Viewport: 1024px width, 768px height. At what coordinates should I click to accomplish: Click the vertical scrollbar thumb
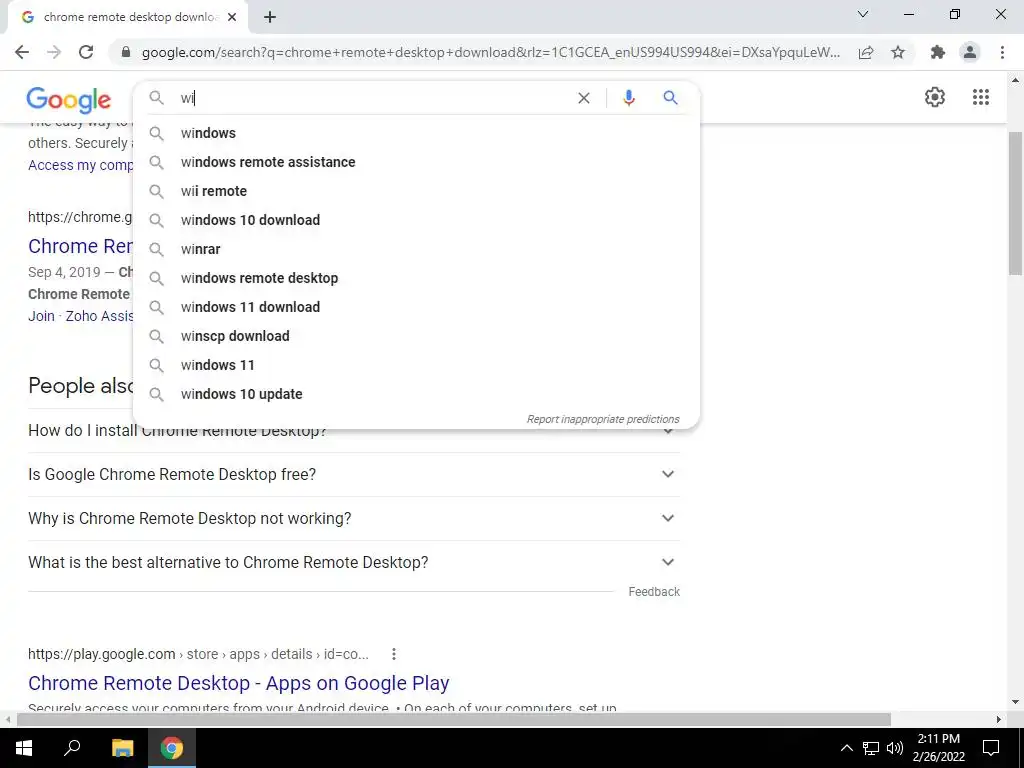1015,203
